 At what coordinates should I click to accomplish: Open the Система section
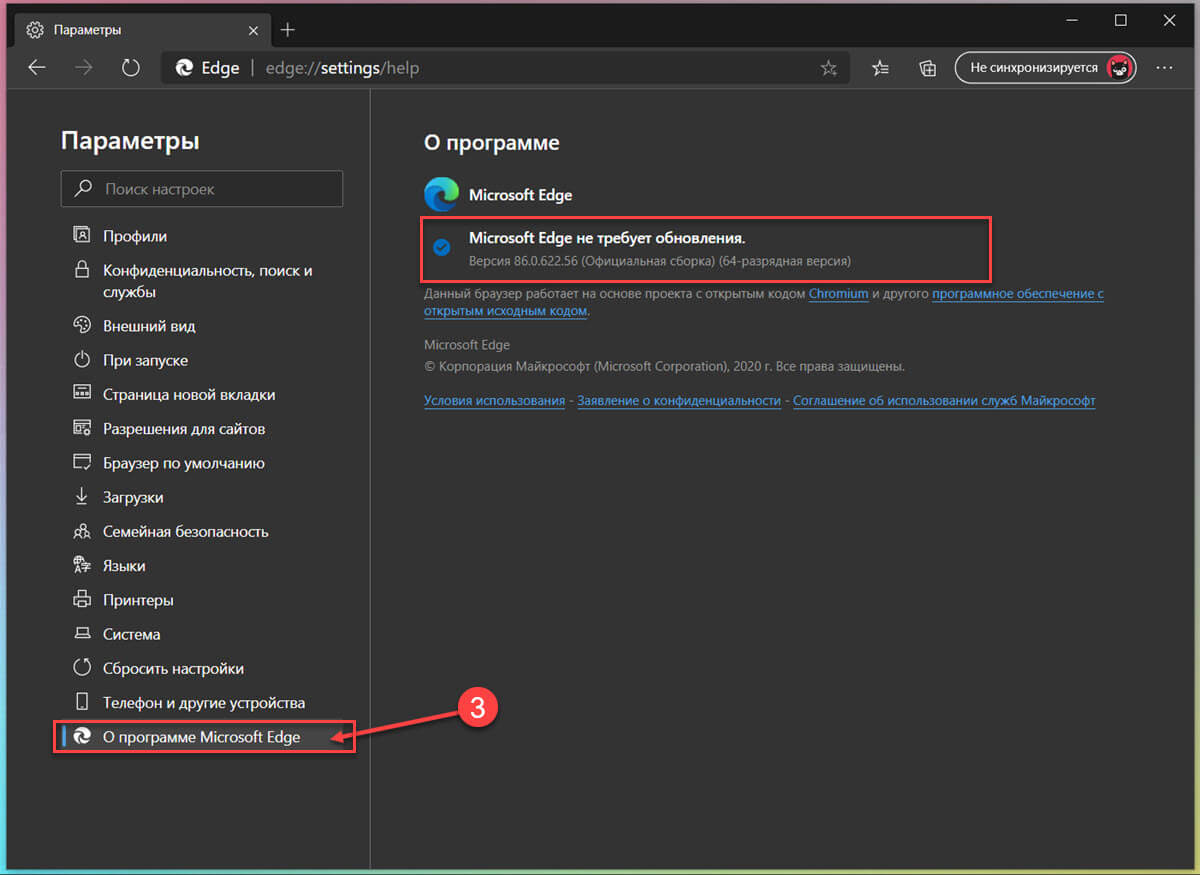[x=132, y=634]
